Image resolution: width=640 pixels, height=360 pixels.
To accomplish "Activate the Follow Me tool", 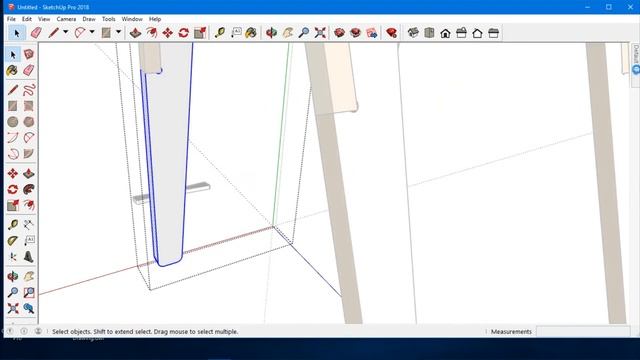I will pyautogui.click(x=29, y=189).
